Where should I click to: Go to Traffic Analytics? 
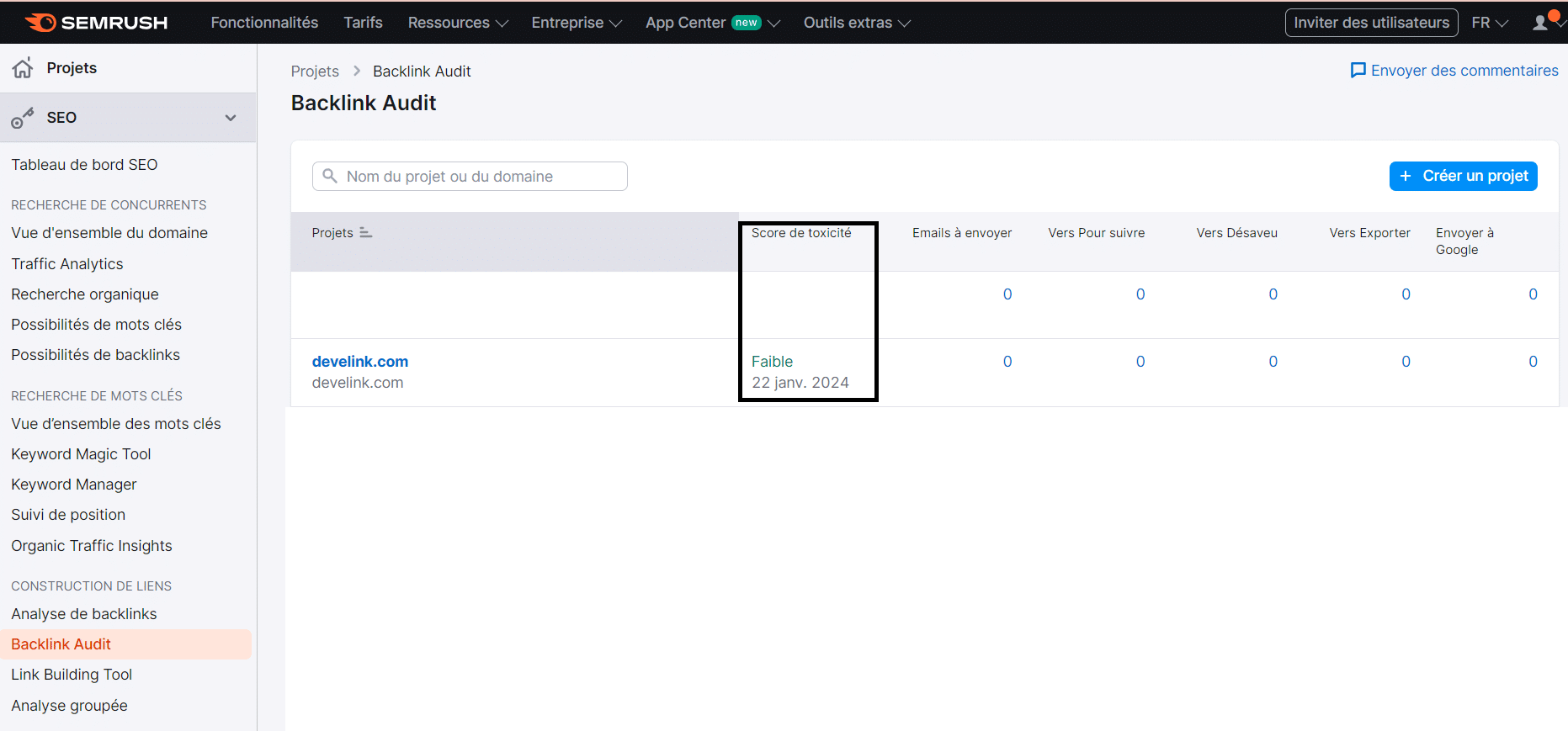coord(67,264)
